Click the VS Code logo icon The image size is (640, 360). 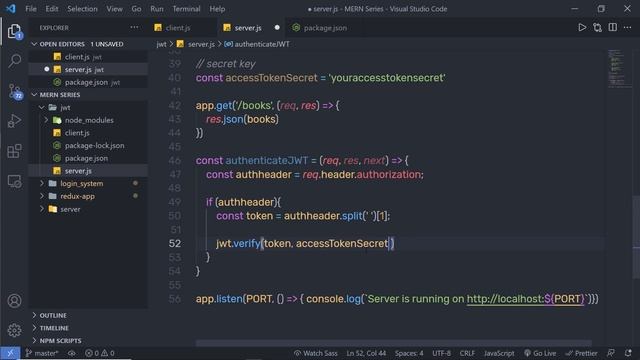(x=11, y=9)
